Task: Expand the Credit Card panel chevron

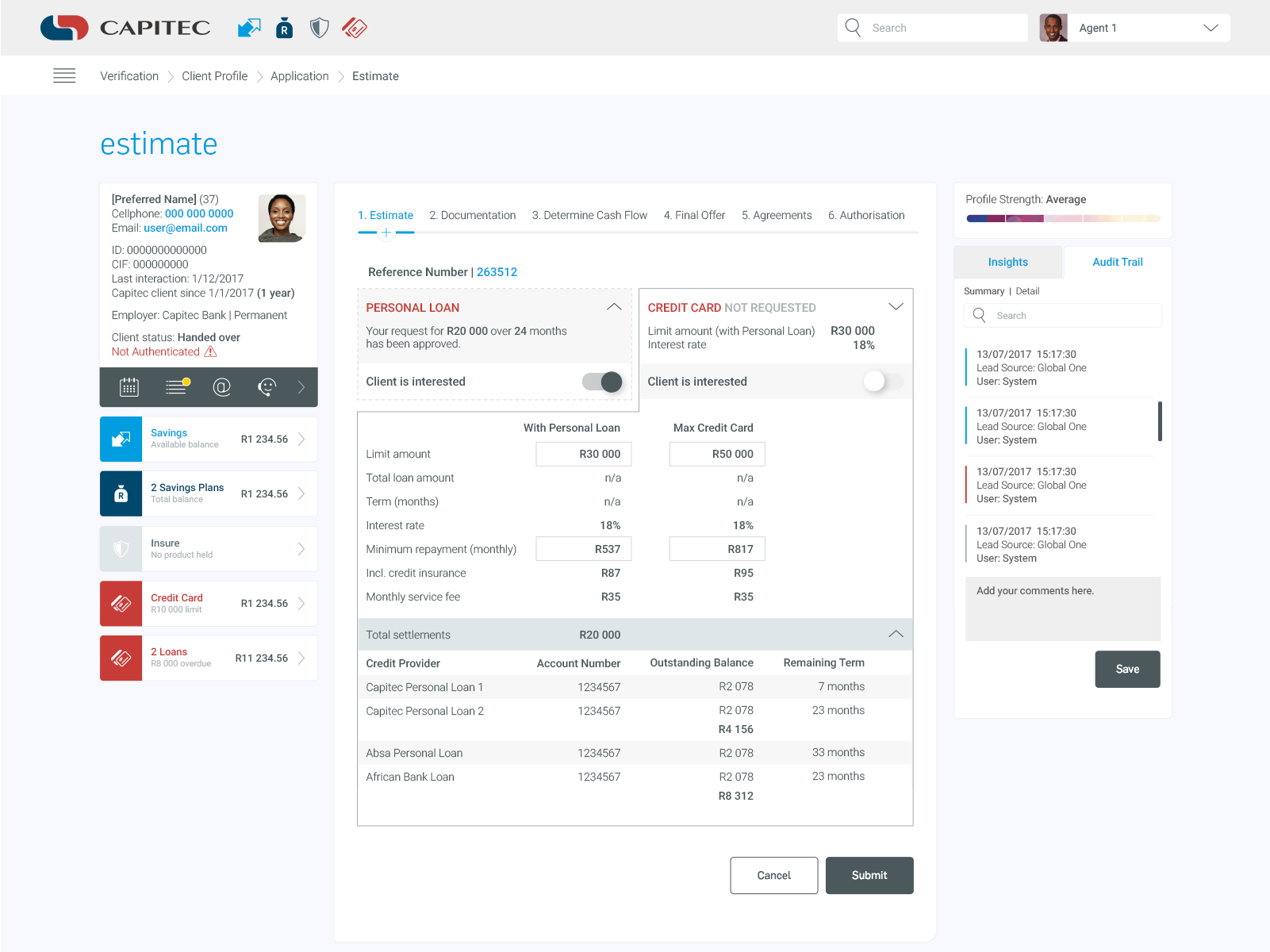Action: [x=896, y=307]
